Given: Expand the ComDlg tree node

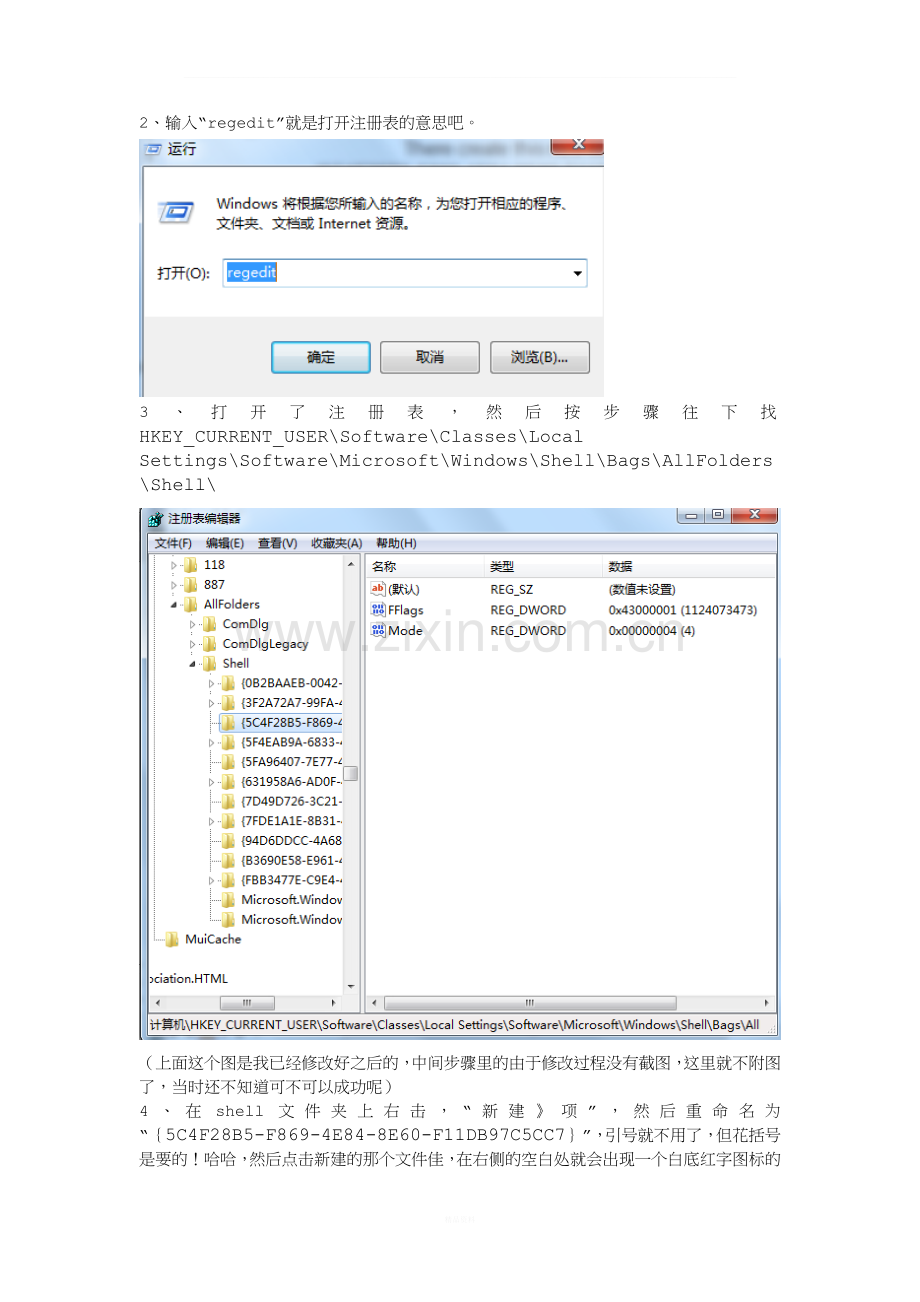Looking at the screenshot, I should click(193, 624).
